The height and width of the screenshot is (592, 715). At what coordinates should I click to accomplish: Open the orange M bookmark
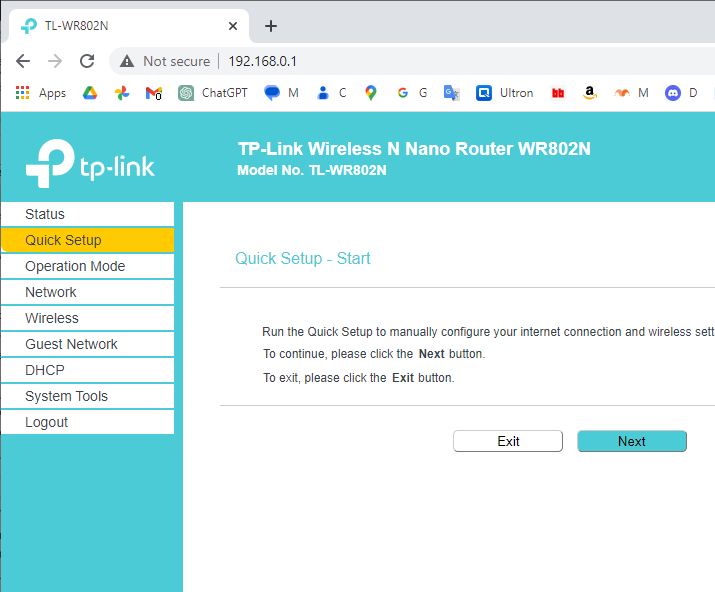pyautogui.click(x=631, y=93)
